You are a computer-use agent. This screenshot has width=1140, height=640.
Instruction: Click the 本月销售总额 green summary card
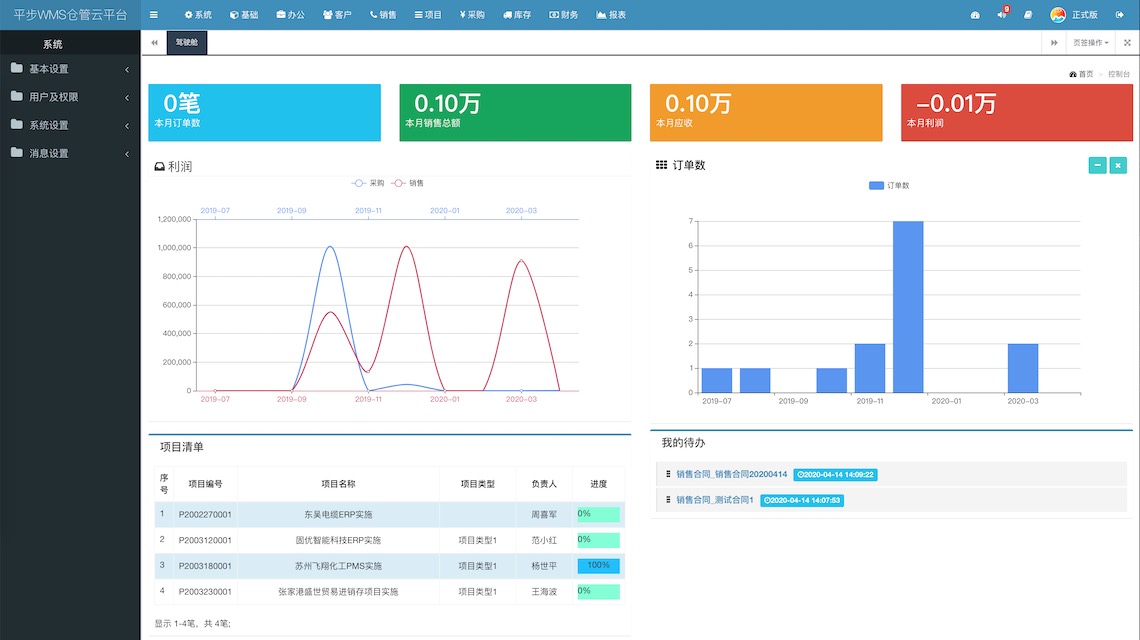[x=515, y=112]
